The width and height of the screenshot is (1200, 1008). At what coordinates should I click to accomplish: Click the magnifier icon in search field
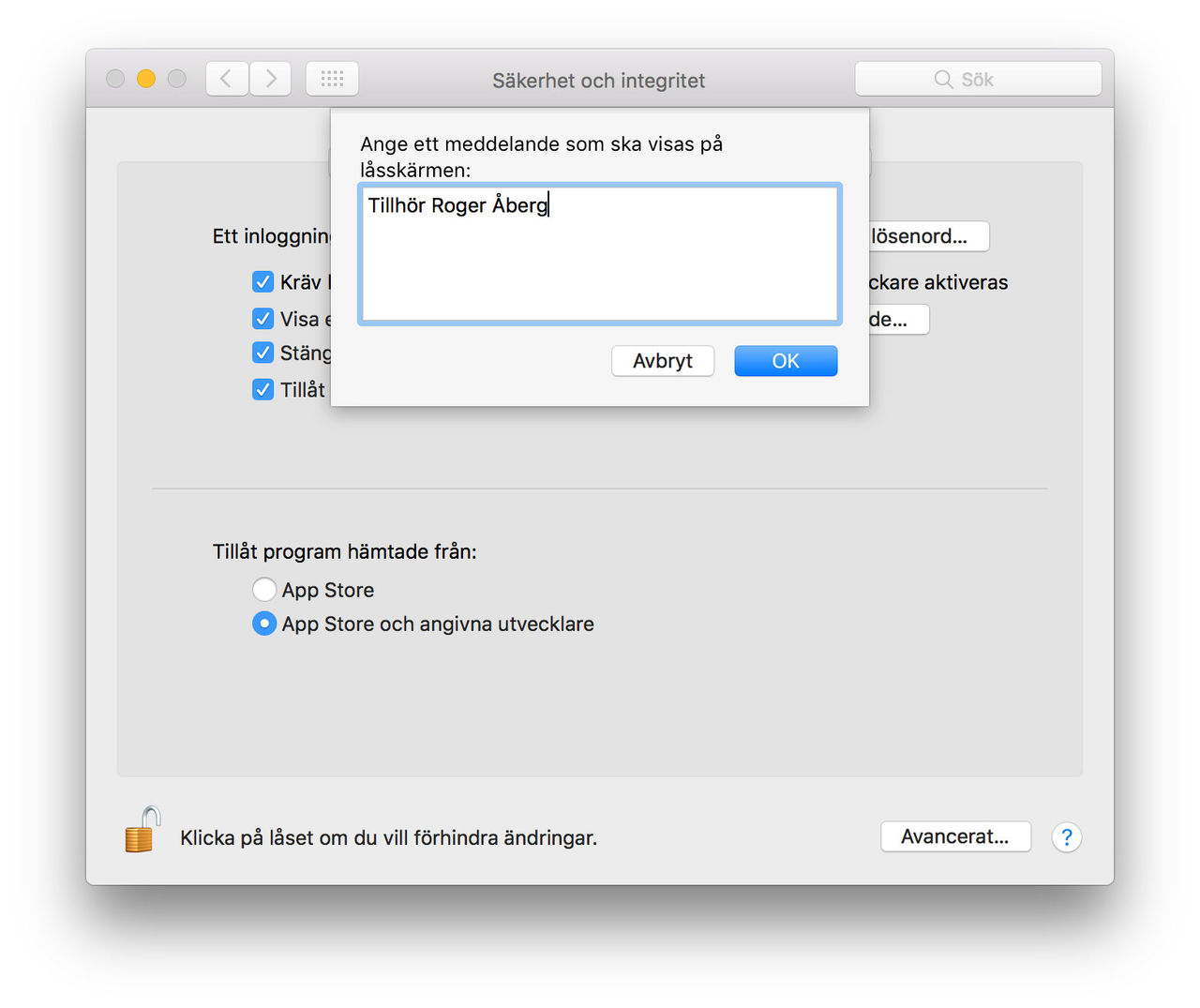(x=943, y=80)
